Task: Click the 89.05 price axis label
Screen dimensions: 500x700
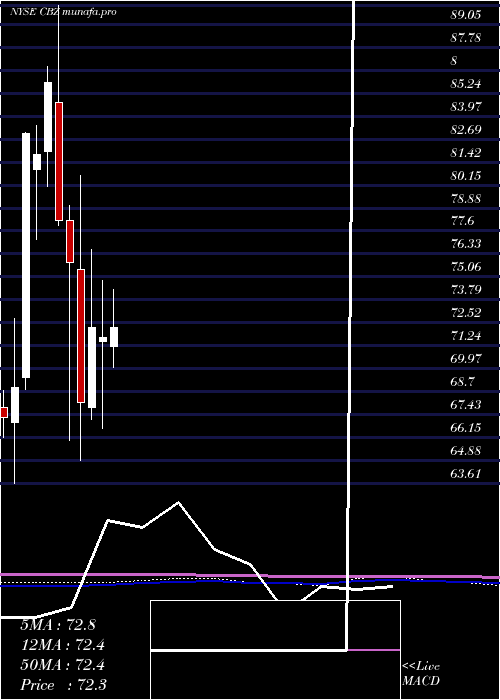Action: pos(466,15)
